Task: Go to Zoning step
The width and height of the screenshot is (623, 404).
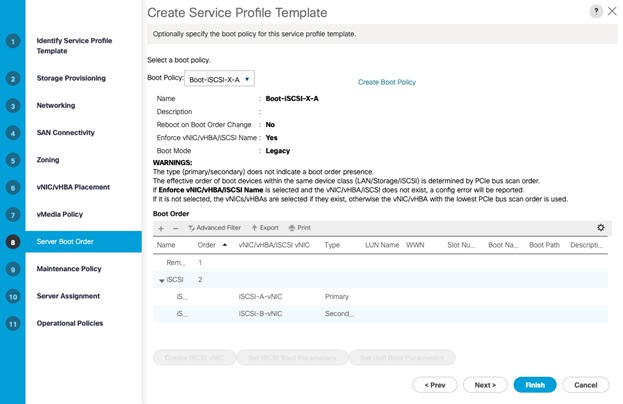Action: click(48, 160)
